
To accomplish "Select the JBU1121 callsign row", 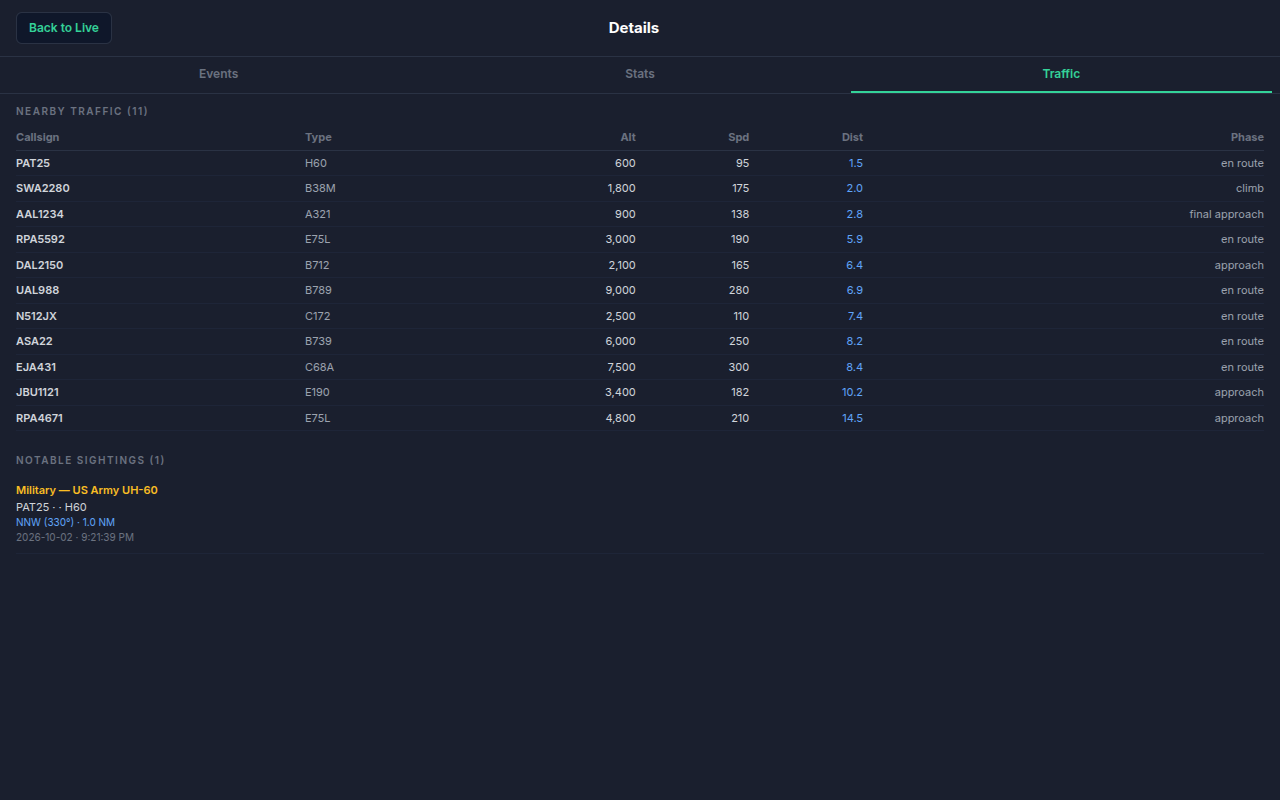I will click(x=640, y=392).
